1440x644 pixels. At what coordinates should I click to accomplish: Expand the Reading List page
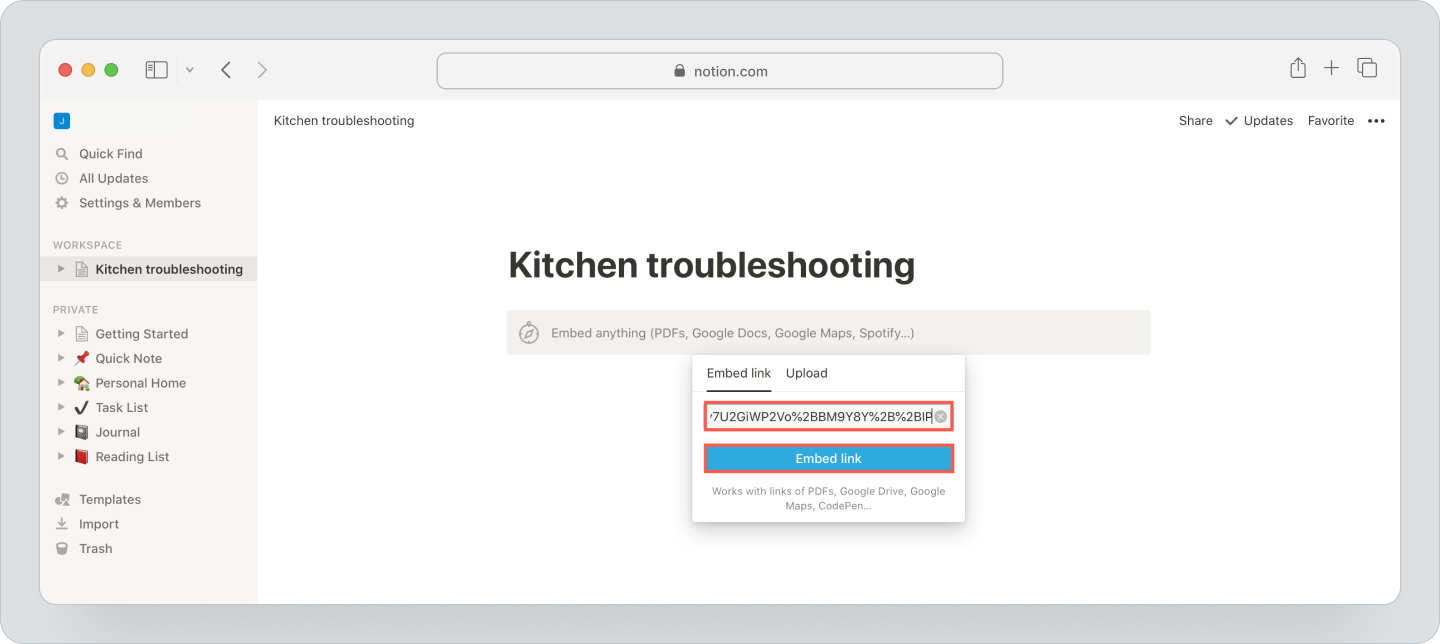(x=60, y=456)
